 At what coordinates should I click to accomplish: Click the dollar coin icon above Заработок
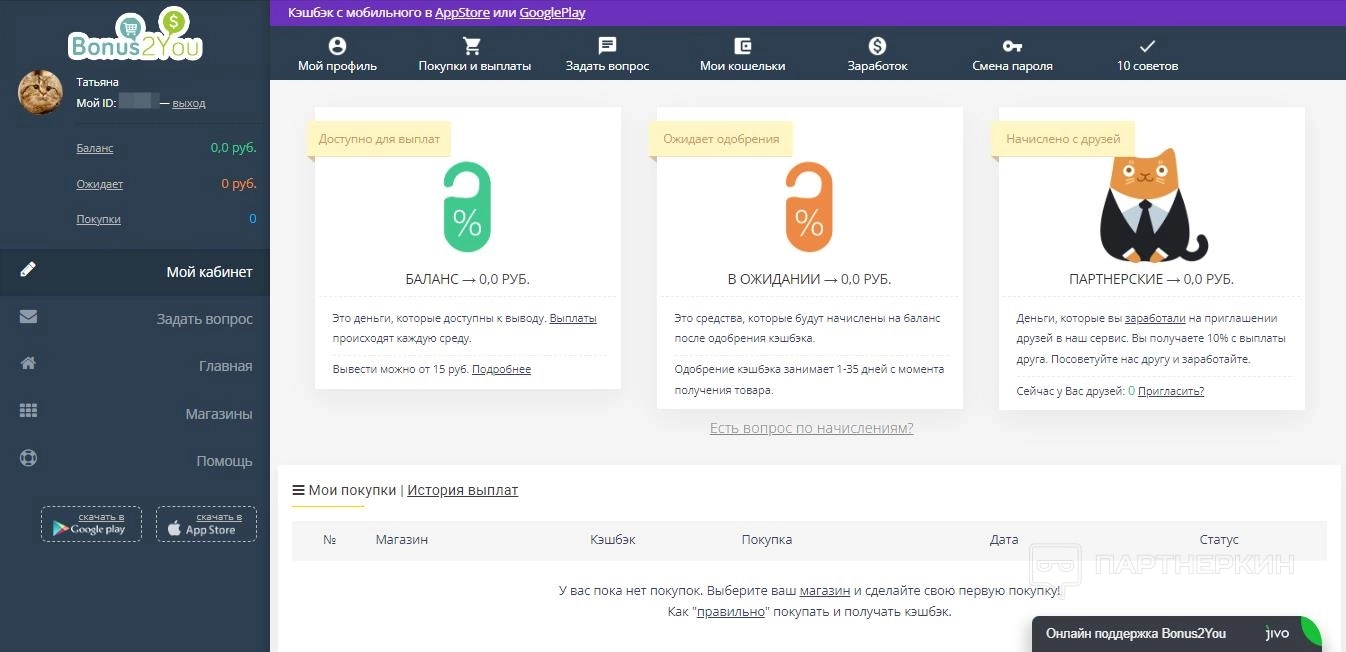877,46
